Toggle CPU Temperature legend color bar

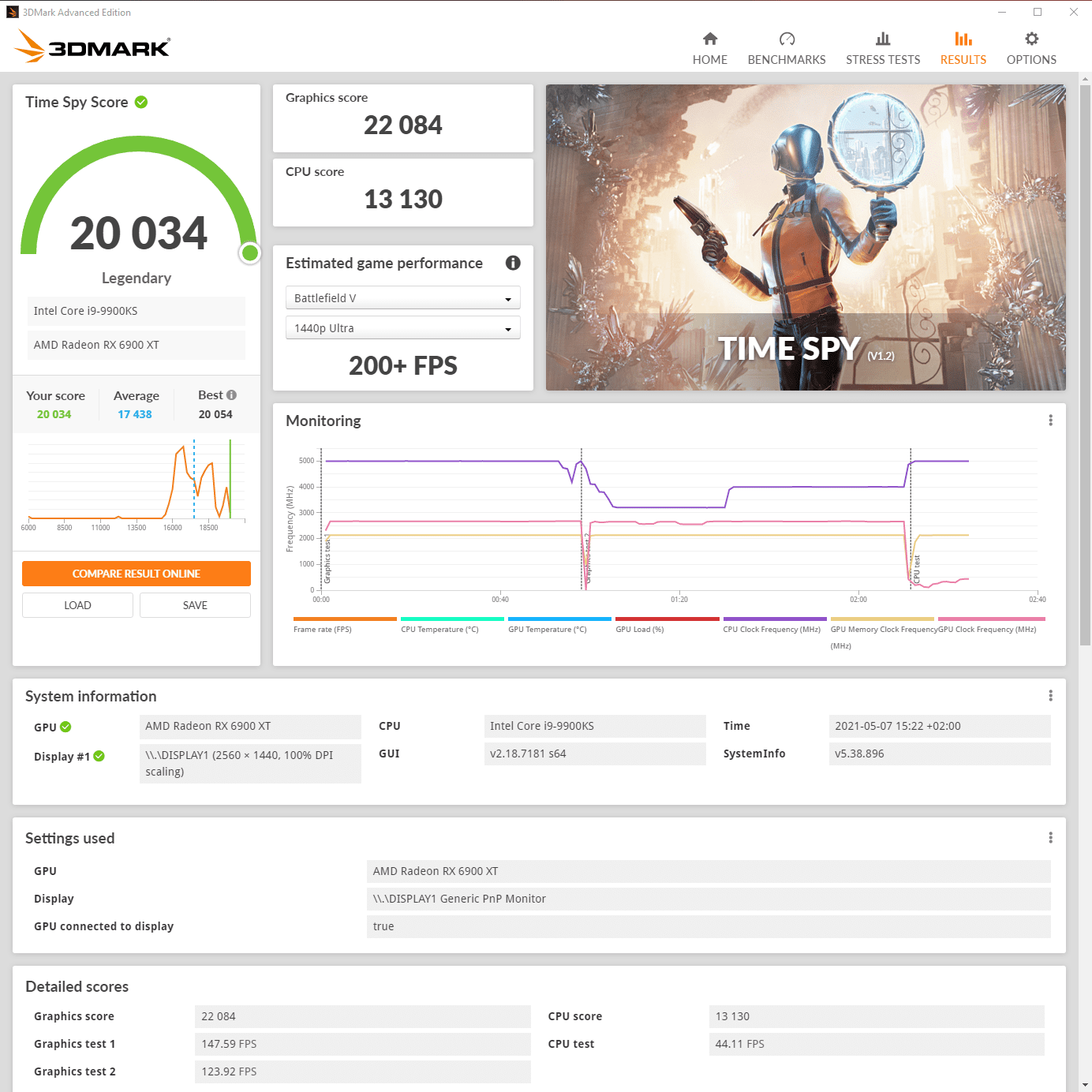[452, 619]
